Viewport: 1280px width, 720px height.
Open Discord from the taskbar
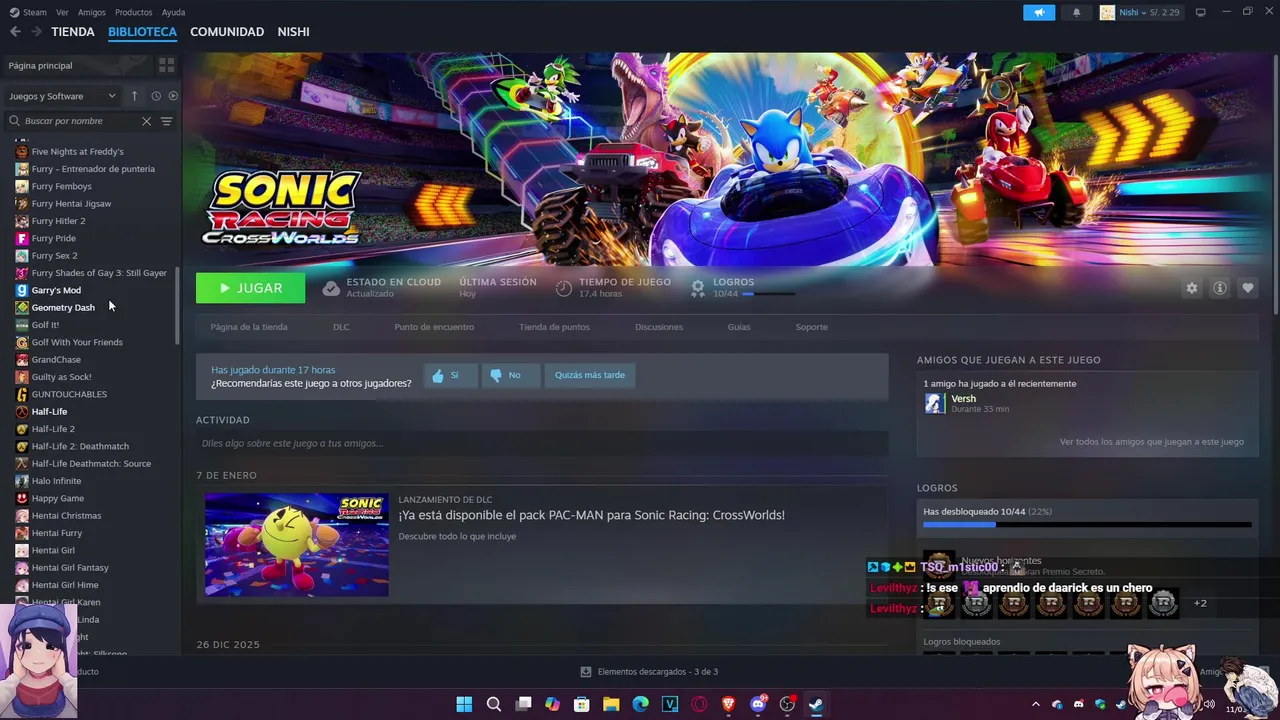(758, 704)
